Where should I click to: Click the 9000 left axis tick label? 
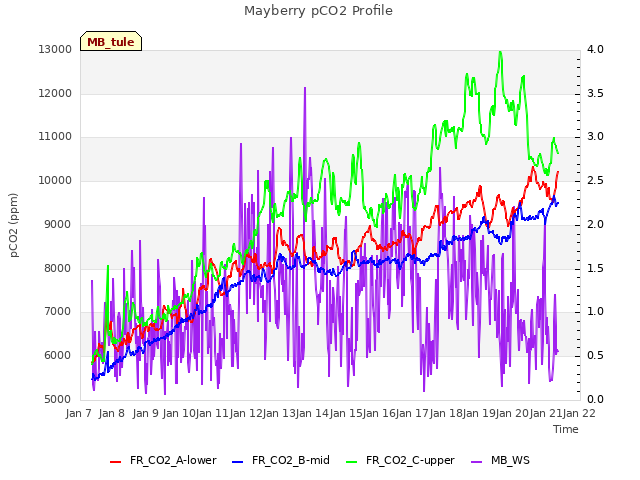tap(58, 224)
